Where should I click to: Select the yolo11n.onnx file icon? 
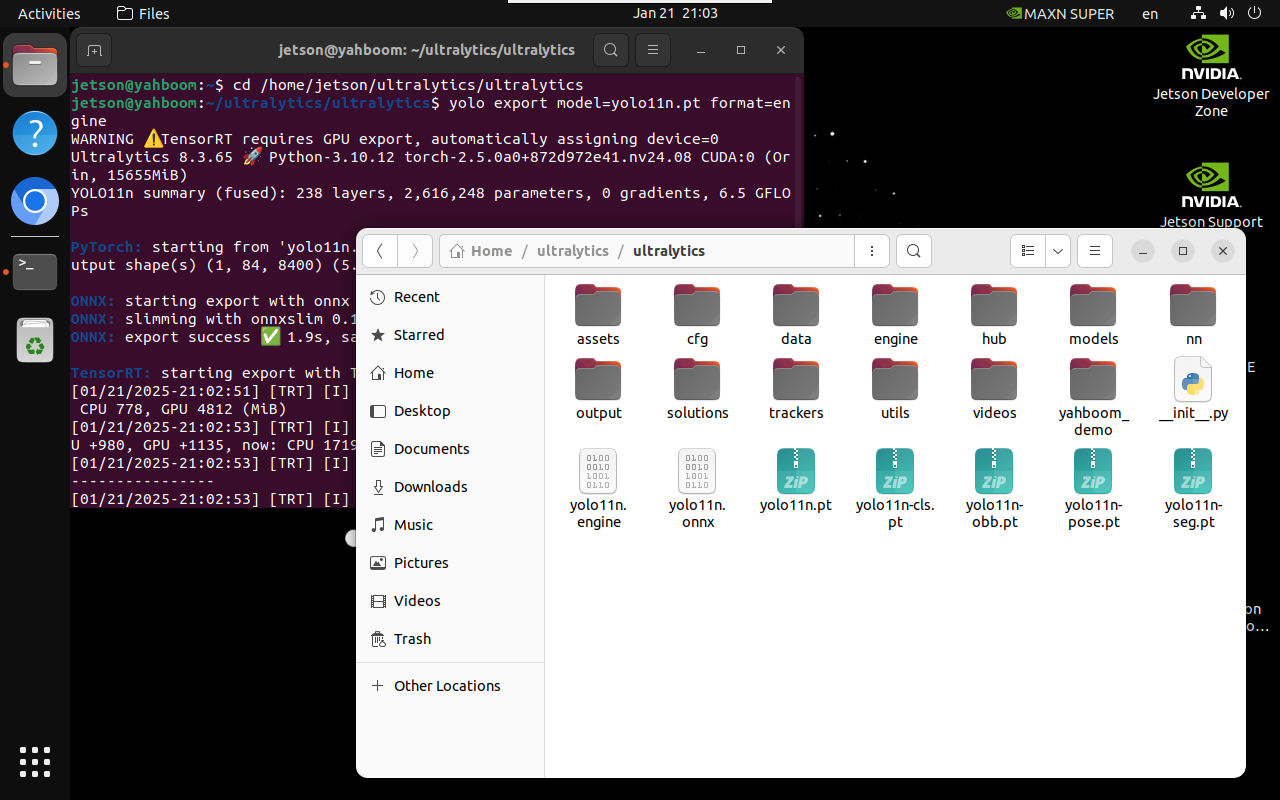pyautogui.click(x=697, y=471)
